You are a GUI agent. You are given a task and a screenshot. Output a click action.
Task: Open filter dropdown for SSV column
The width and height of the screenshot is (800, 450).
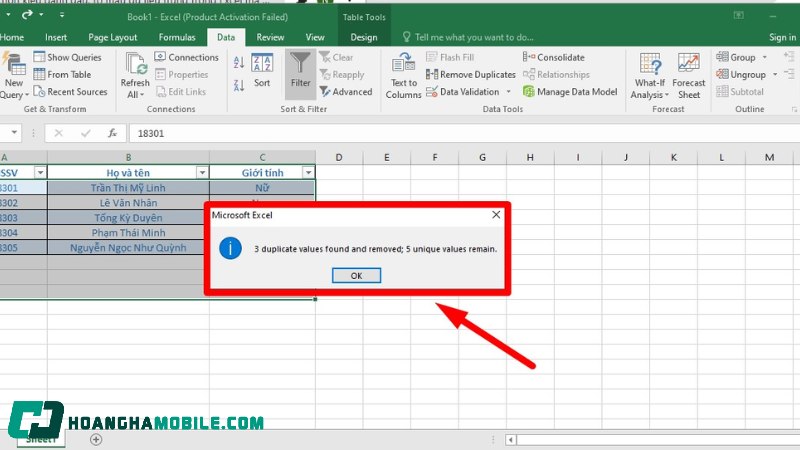[x=40, y=173]
